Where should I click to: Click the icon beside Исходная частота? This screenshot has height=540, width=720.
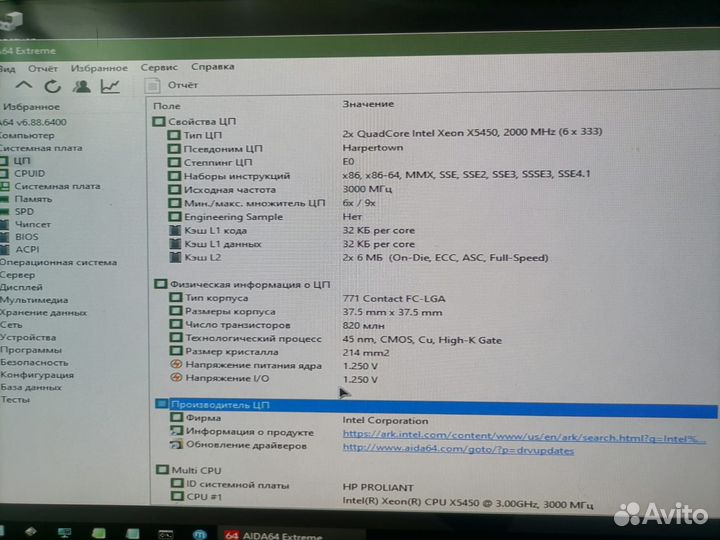(174, 189)
